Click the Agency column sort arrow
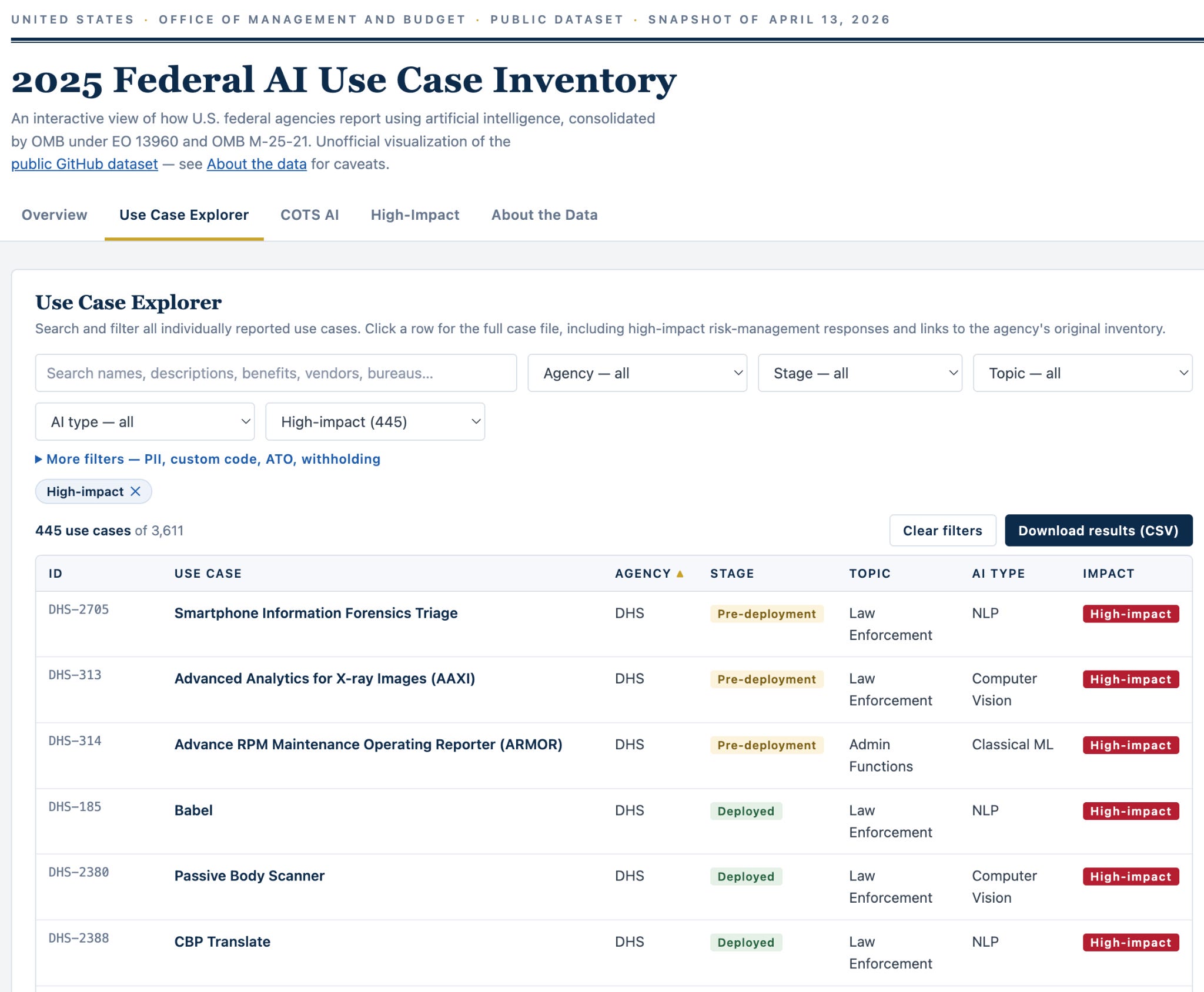Image resolution: width=1204 pixels, height=992 pixels. point(680,574)
